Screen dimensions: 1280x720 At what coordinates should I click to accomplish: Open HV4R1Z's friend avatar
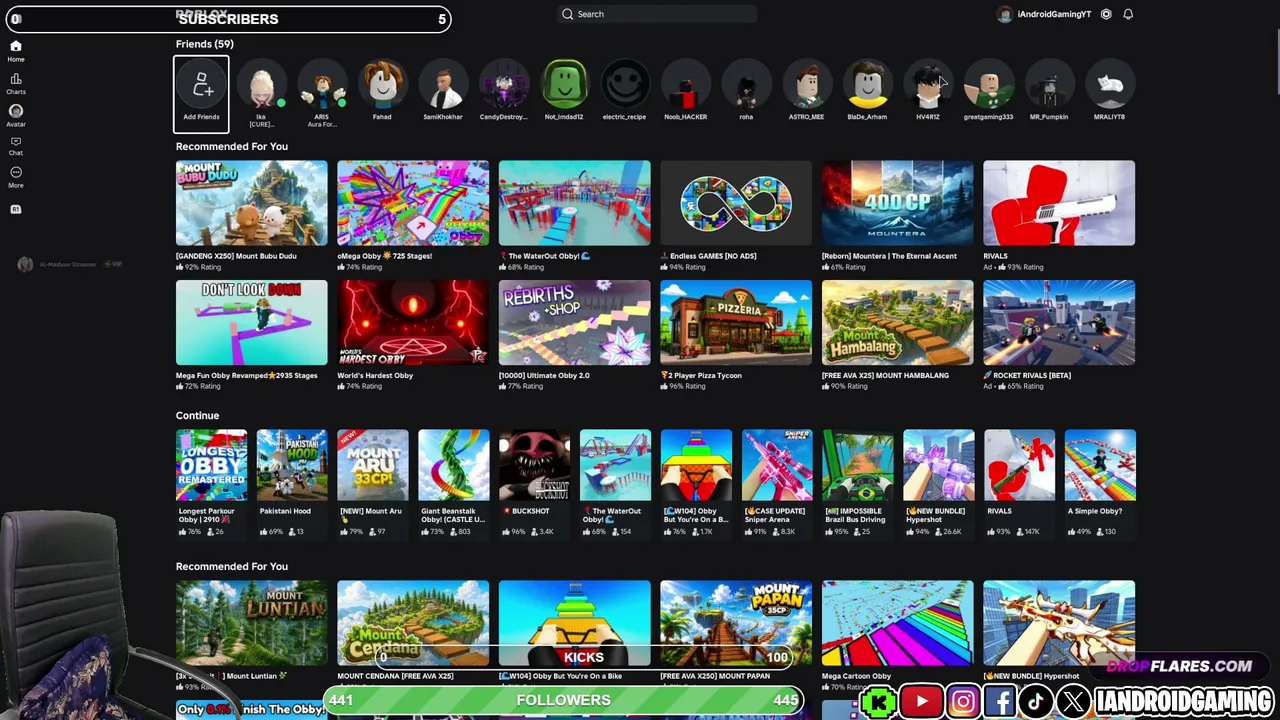pos(928,86)
